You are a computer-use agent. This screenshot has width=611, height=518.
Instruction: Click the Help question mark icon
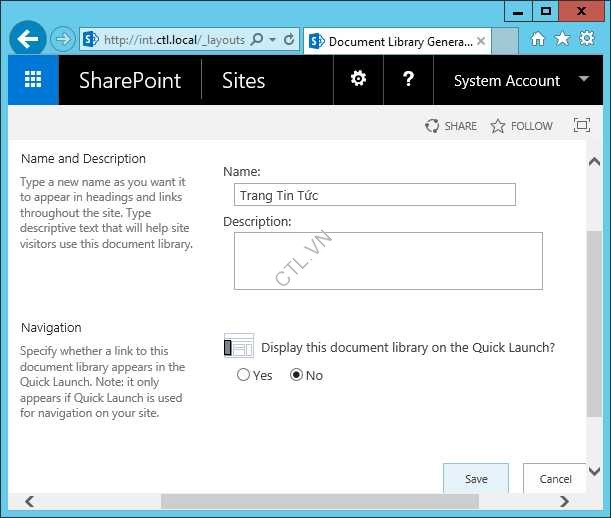click(408, 80)
